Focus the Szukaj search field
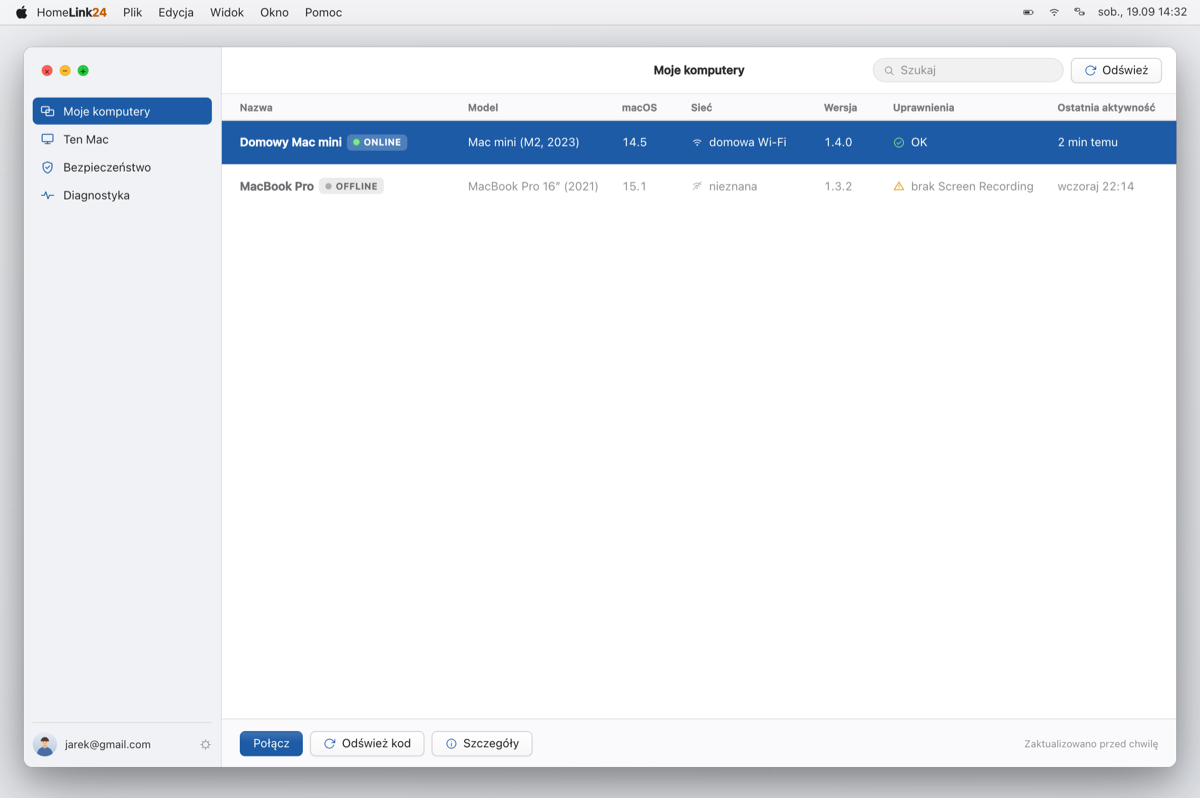Image resolution: width=1200 pixels, height=798 pixels. tap(968, 70)
